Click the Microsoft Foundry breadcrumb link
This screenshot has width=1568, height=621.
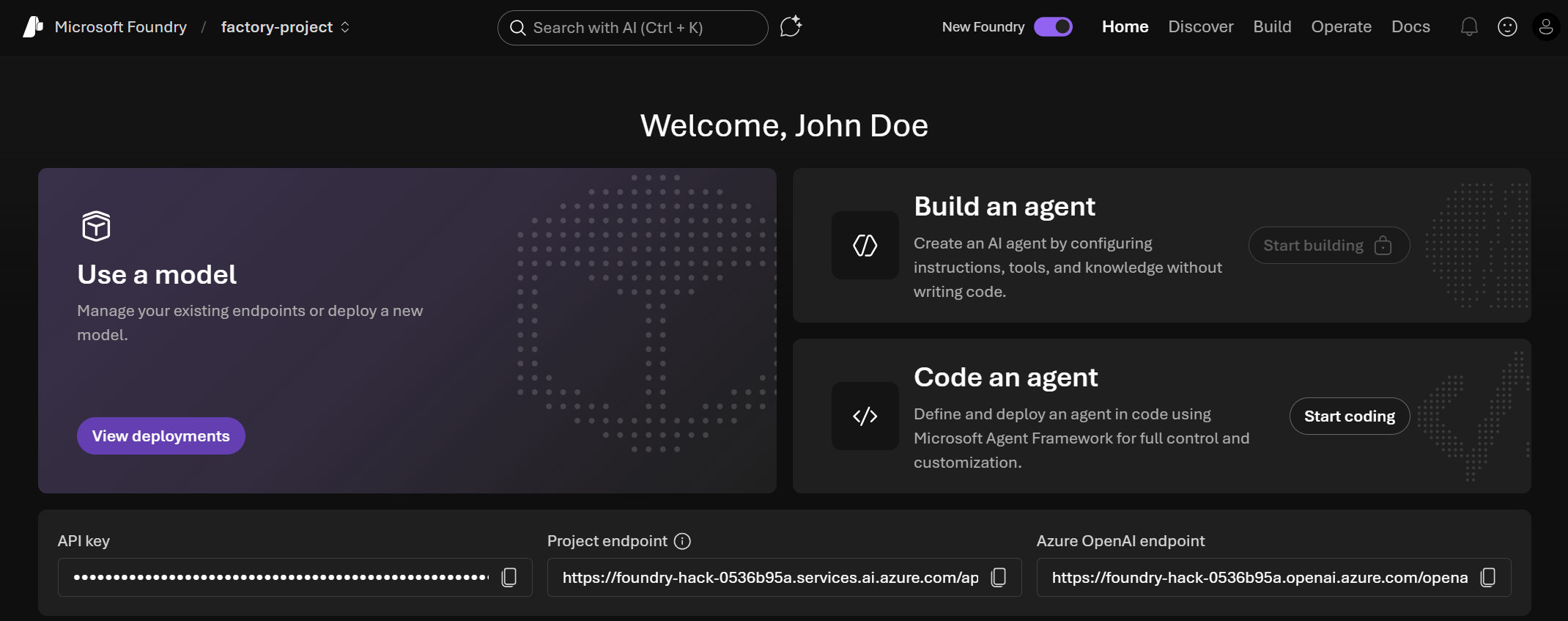(121, 27)
